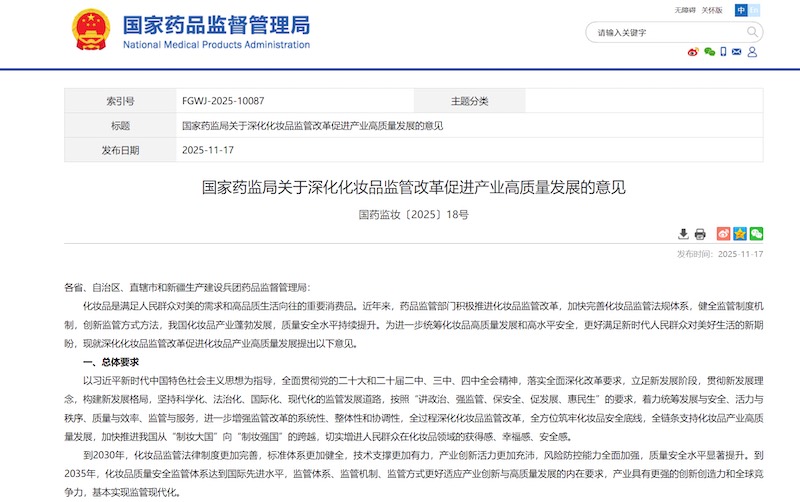The image size is (800, 502).
Task: Click the search magnifier icon
Action: (751, 32)
